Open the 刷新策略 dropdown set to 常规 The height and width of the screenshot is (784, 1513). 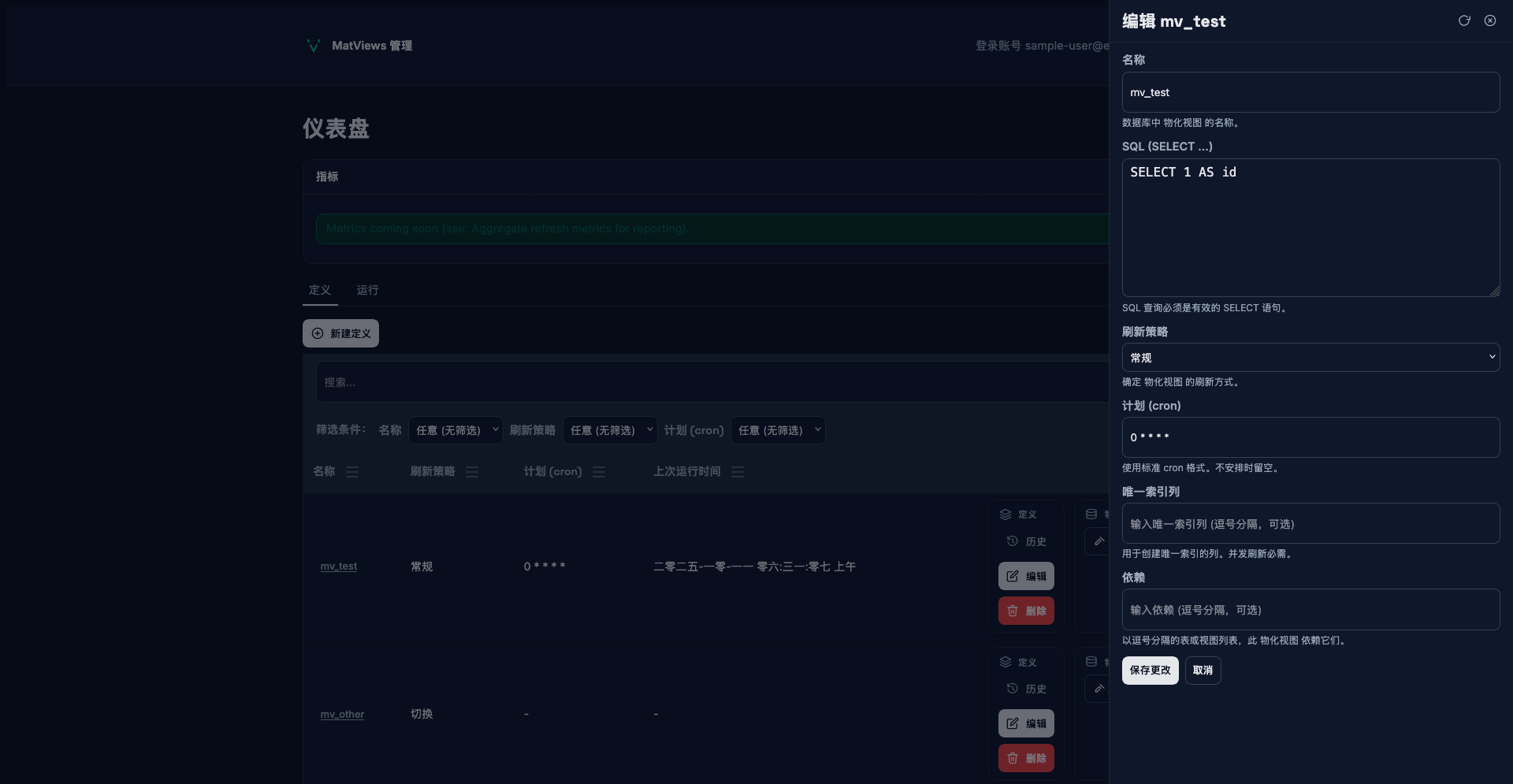[x=1310, y=357]
